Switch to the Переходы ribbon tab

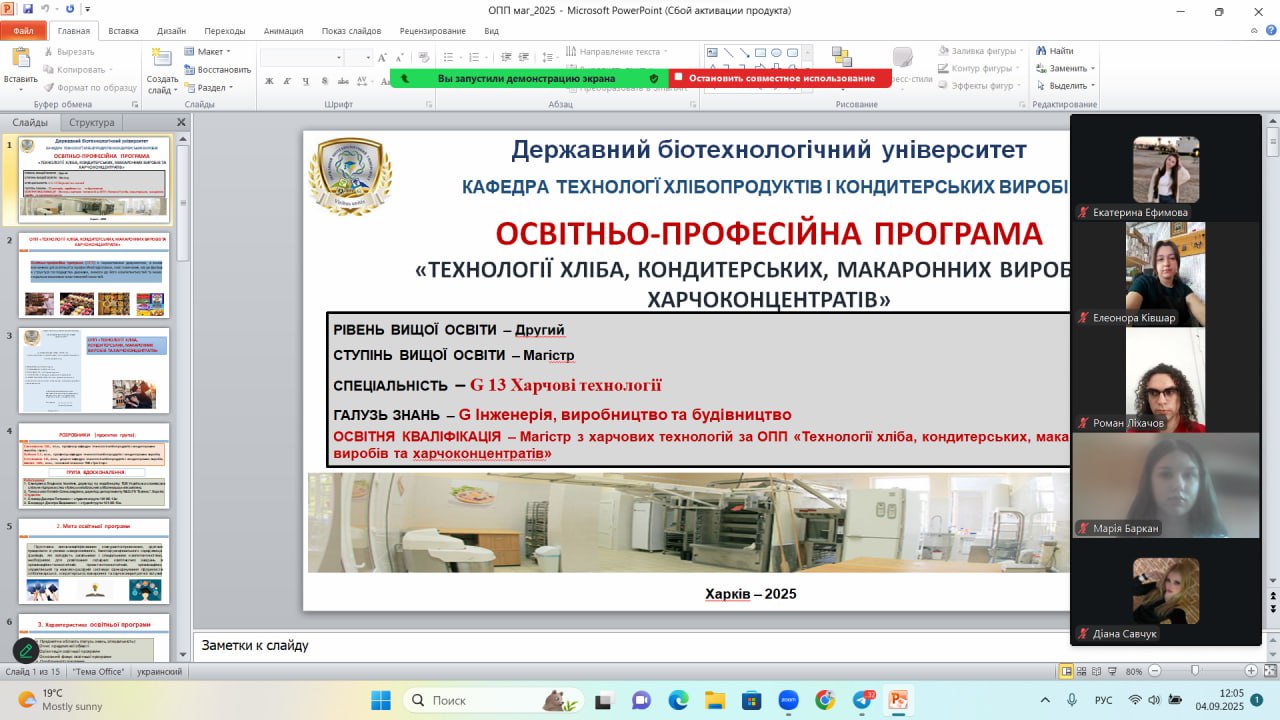tap(225, 31)
